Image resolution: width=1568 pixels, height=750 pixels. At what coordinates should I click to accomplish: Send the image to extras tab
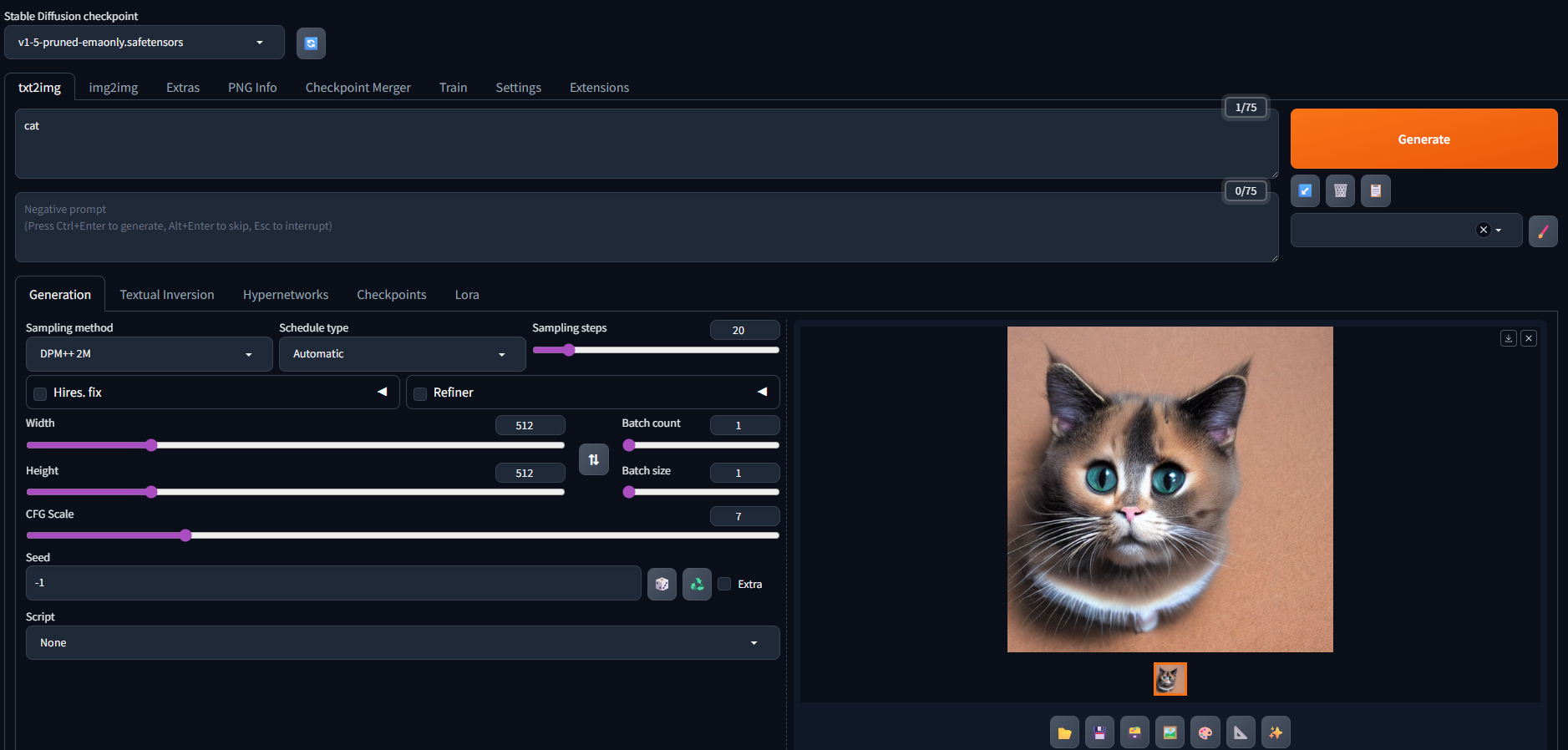tap(1241, 732)
